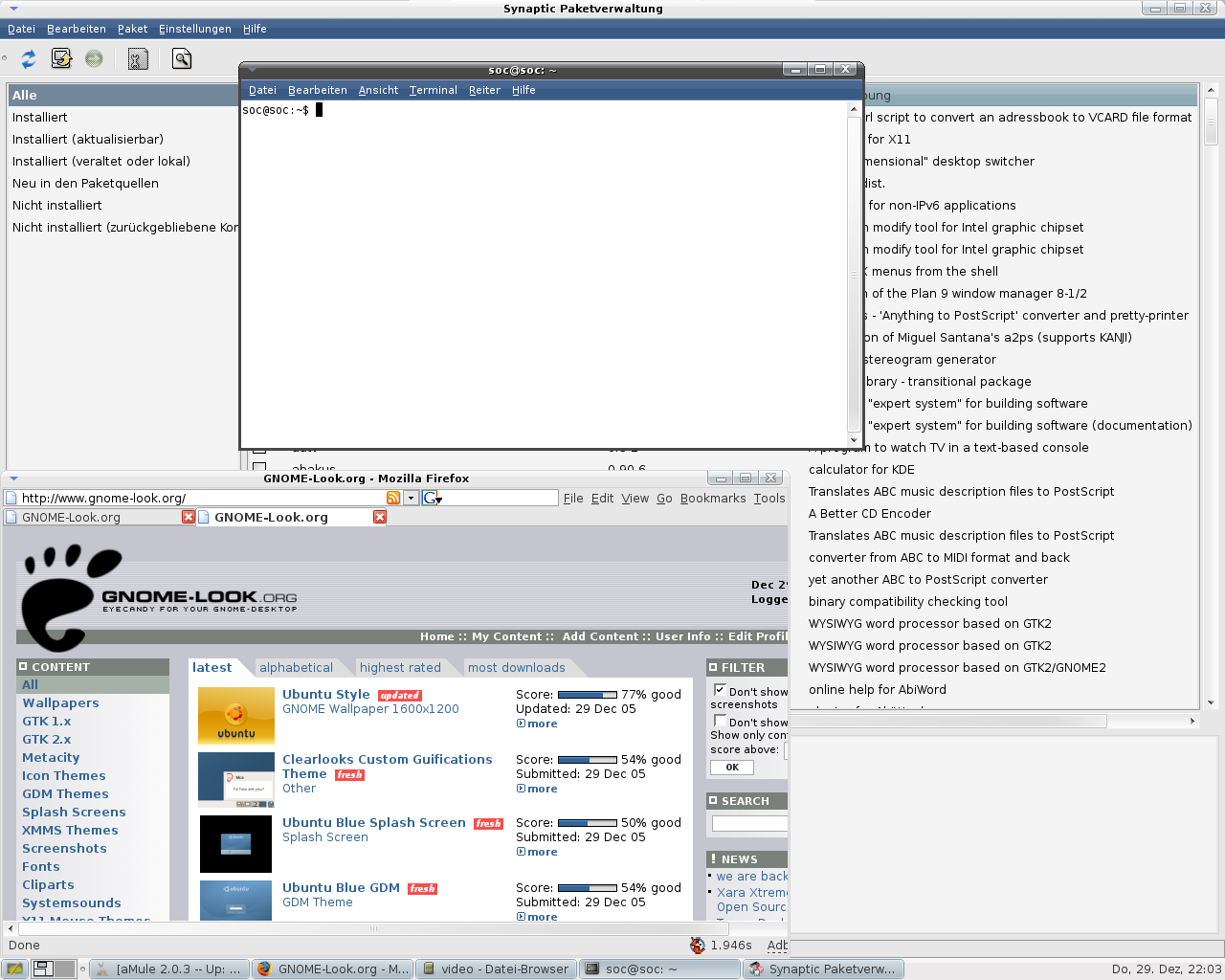Open the Firefox URL history dropdown
1225x980 pixels.
click(x=411, y=498)
